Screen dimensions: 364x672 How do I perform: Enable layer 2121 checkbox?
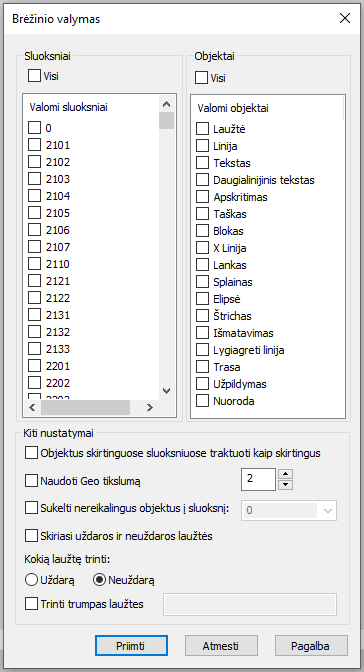pos(34,281)
